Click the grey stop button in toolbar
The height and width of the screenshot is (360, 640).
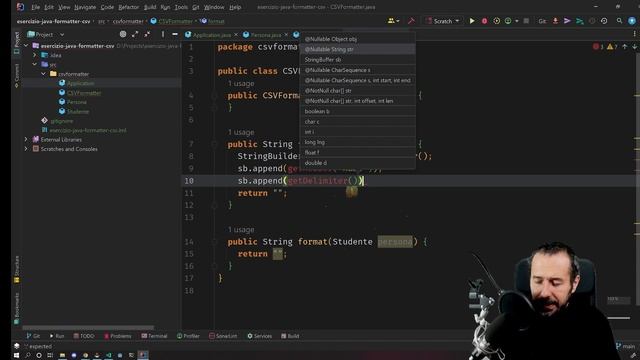(x=526, y=21)
